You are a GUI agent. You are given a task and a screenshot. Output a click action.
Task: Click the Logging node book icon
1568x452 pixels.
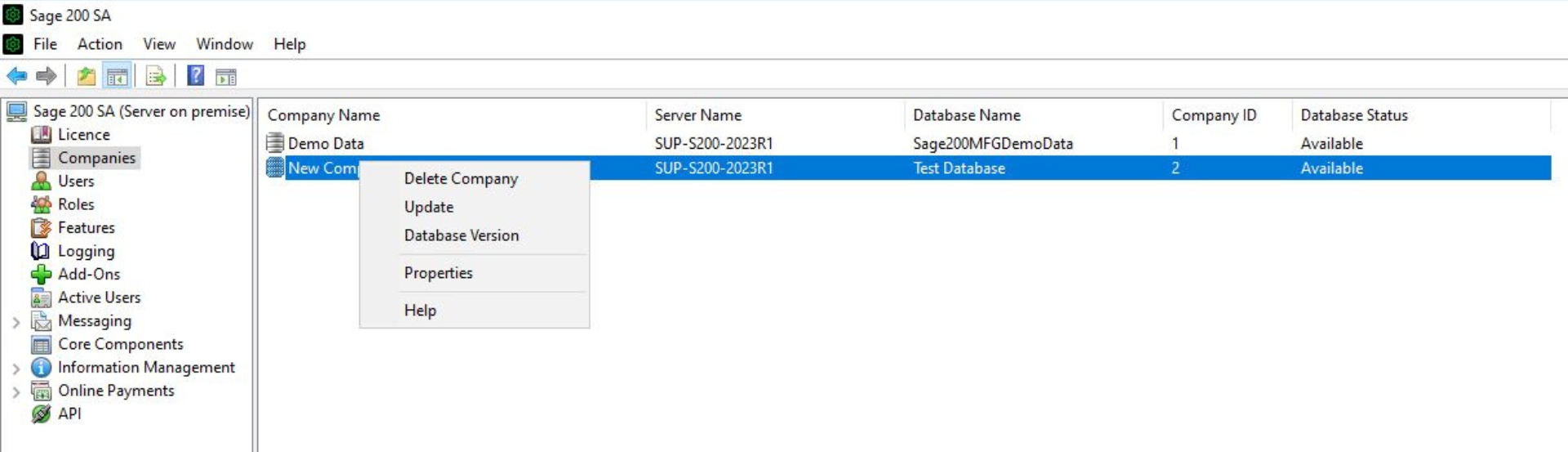pyautogui.click(x=41, y=251)
